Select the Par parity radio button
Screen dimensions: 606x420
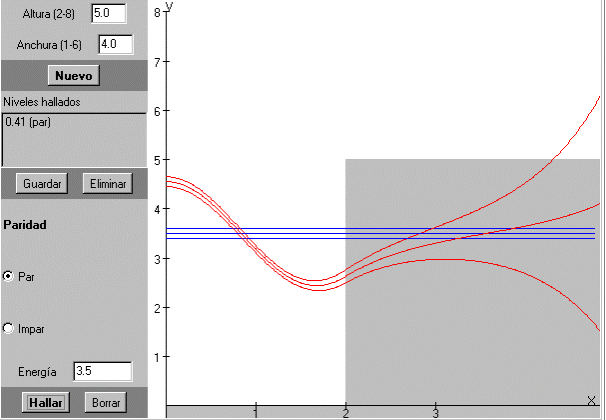click(8, 276)
